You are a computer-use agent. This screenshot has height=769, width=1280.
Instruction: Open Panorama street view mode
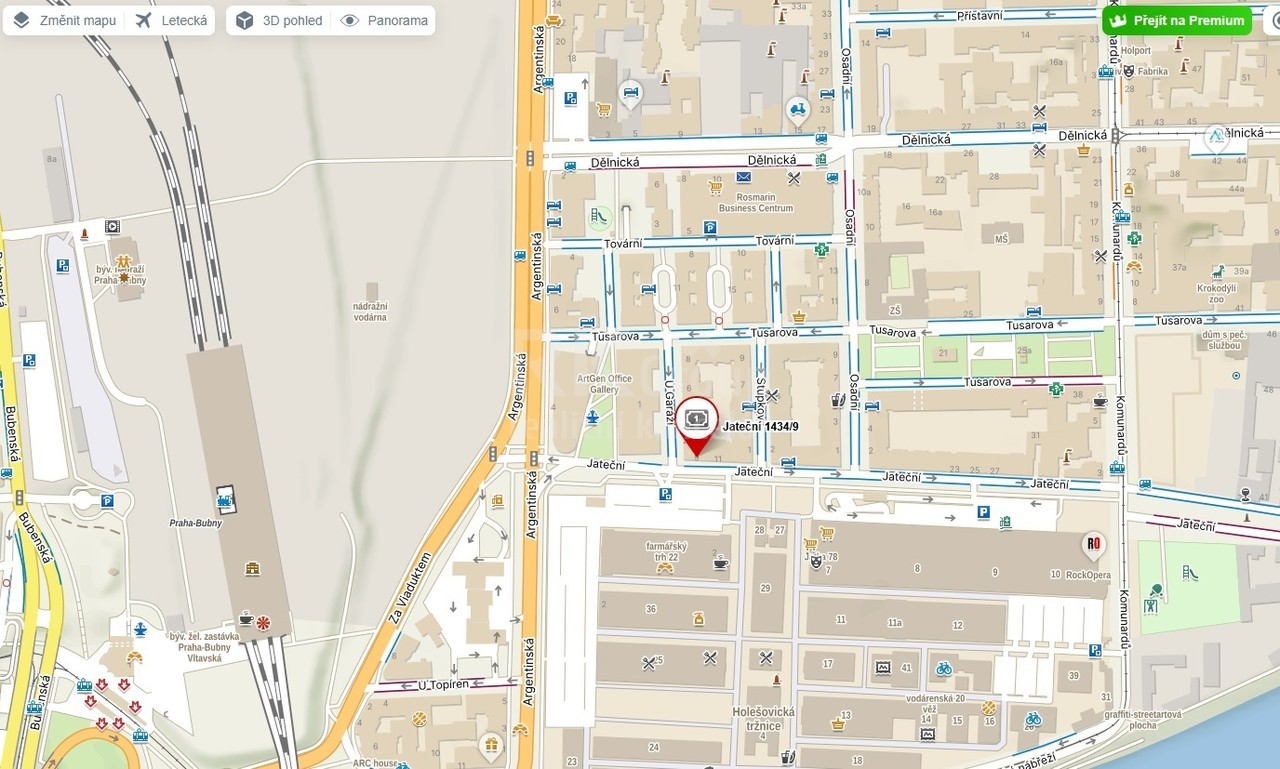coord(384,20)
